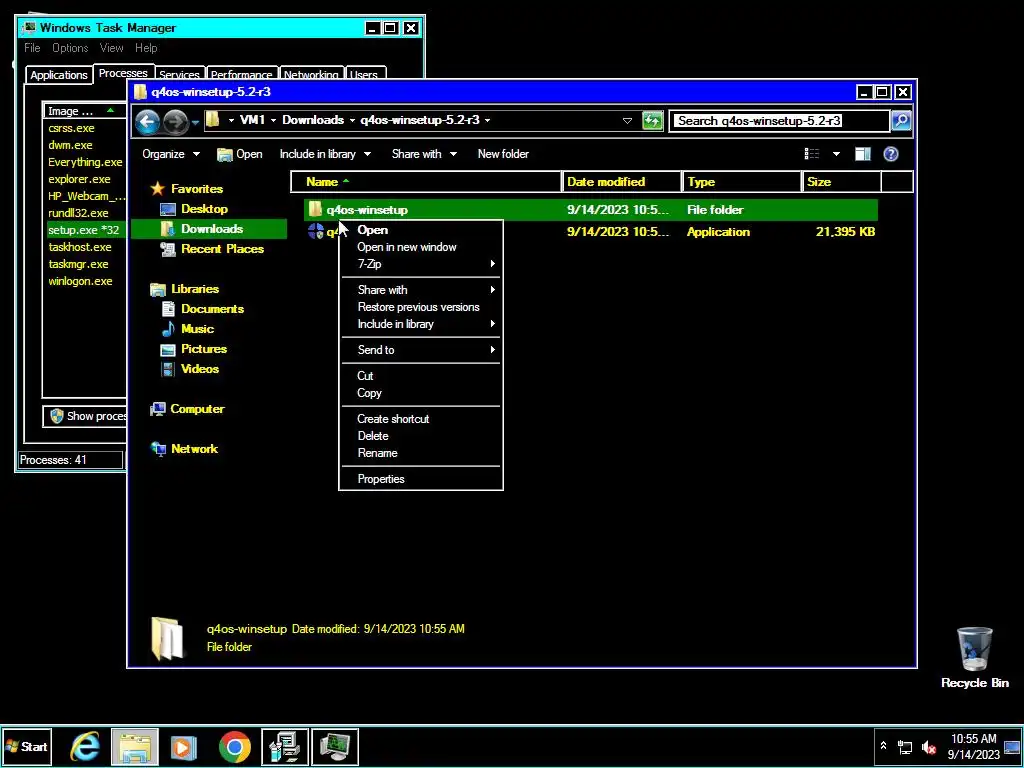Select Computer in navigation pane

pos(197,409)
